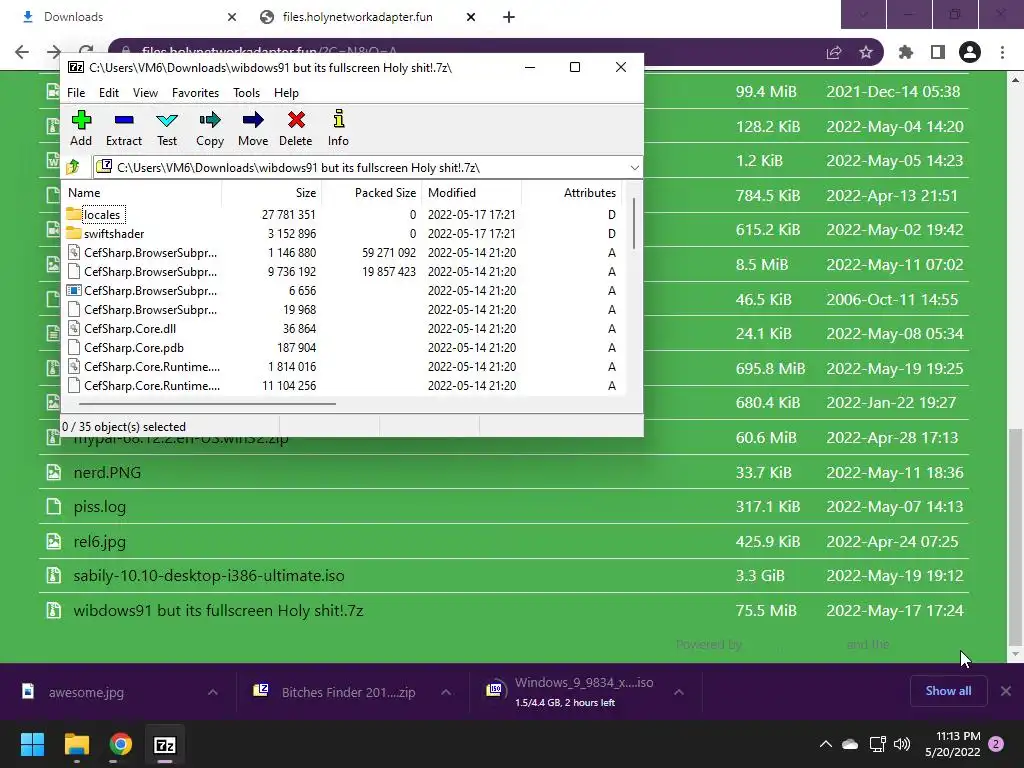
Task: Open the rel6.jpg file link
Action: click(99, 541)
